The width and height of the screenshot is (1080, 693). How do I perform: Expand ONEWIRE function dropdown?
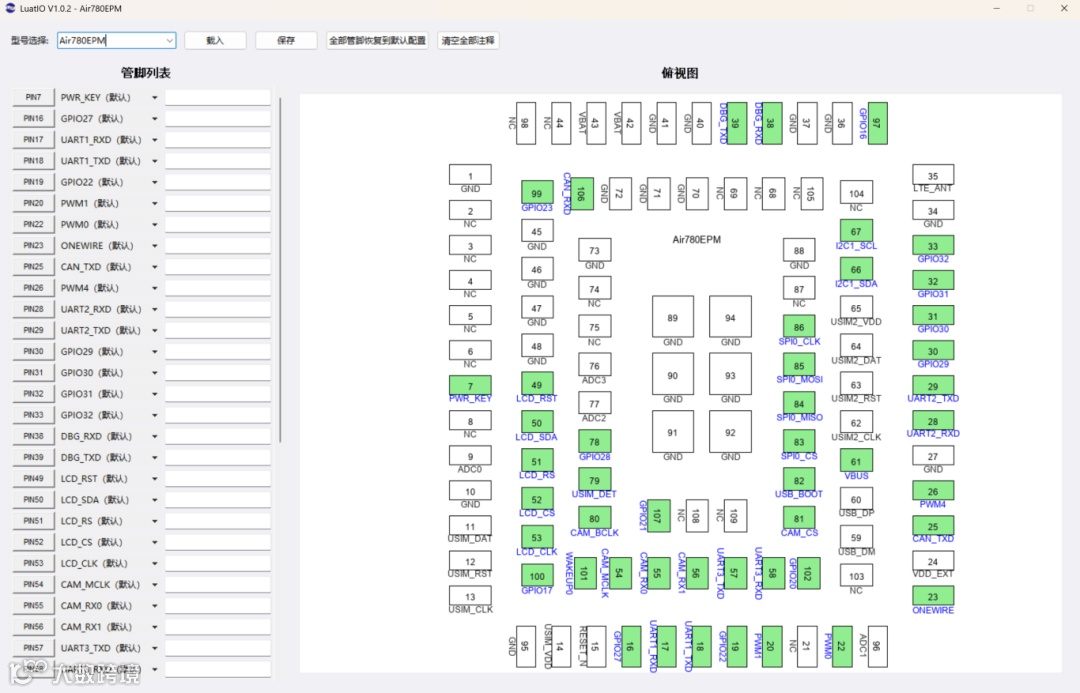pos(155,246)
